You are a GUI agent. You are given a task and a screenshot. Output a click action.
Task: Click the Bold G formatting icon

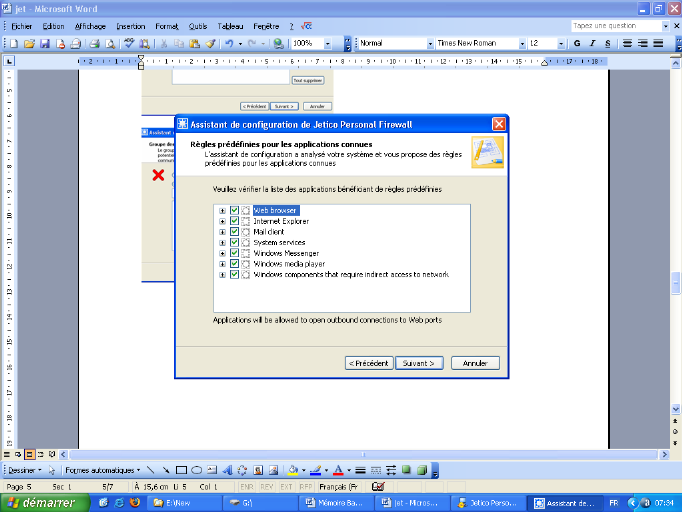tap(577, 43)
